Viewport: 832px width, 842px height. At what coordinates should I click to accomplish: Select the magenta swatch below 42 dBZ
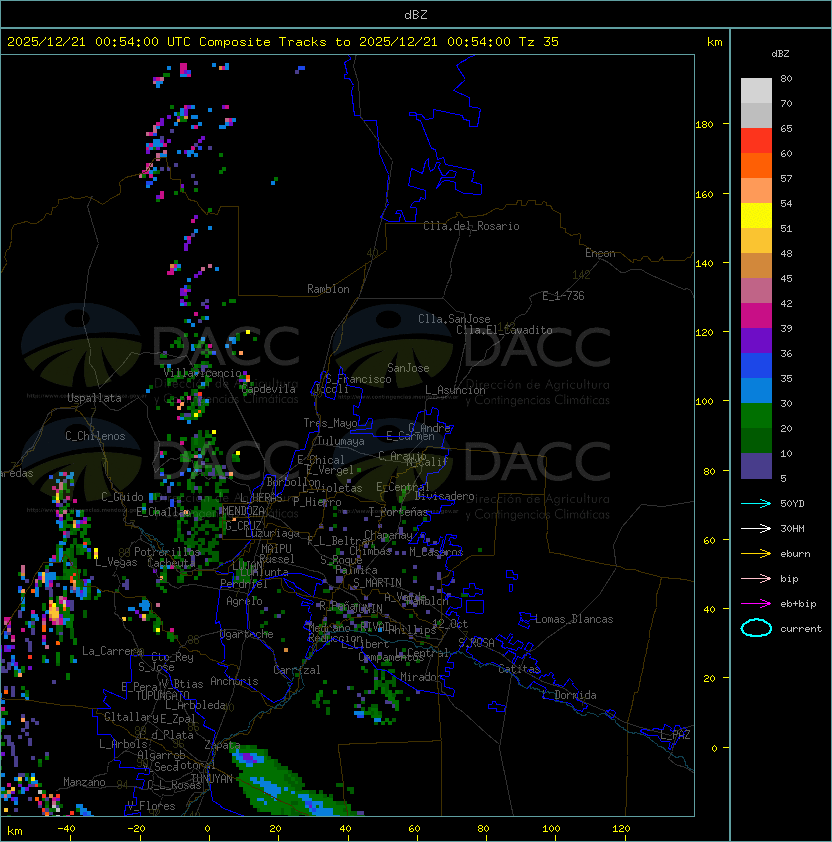(x=756, y=316)
